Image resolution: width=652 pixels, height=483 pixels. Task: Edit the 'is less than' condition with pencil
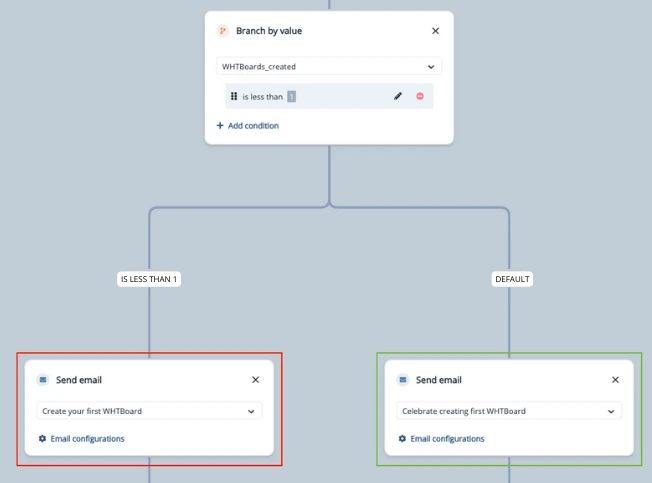click(398, 97)
